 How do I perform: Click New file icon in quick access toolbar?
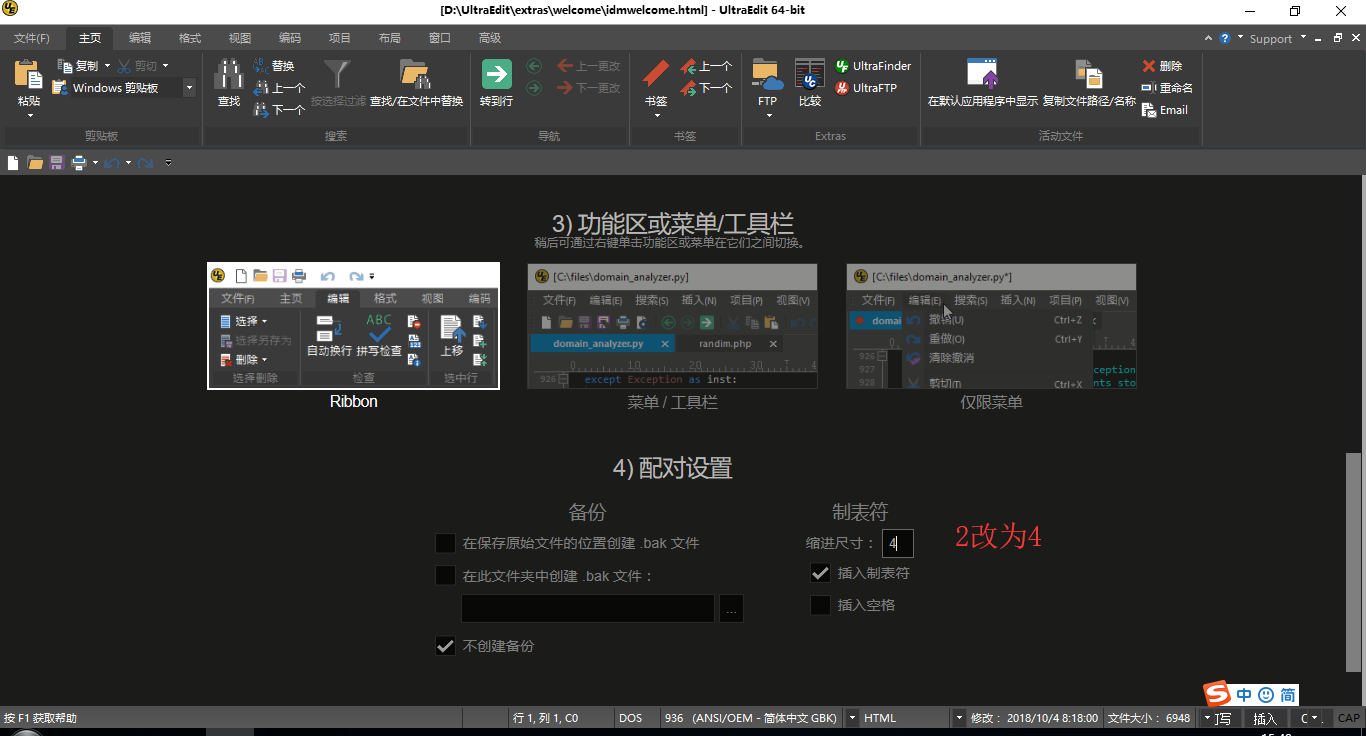[13, 162]
